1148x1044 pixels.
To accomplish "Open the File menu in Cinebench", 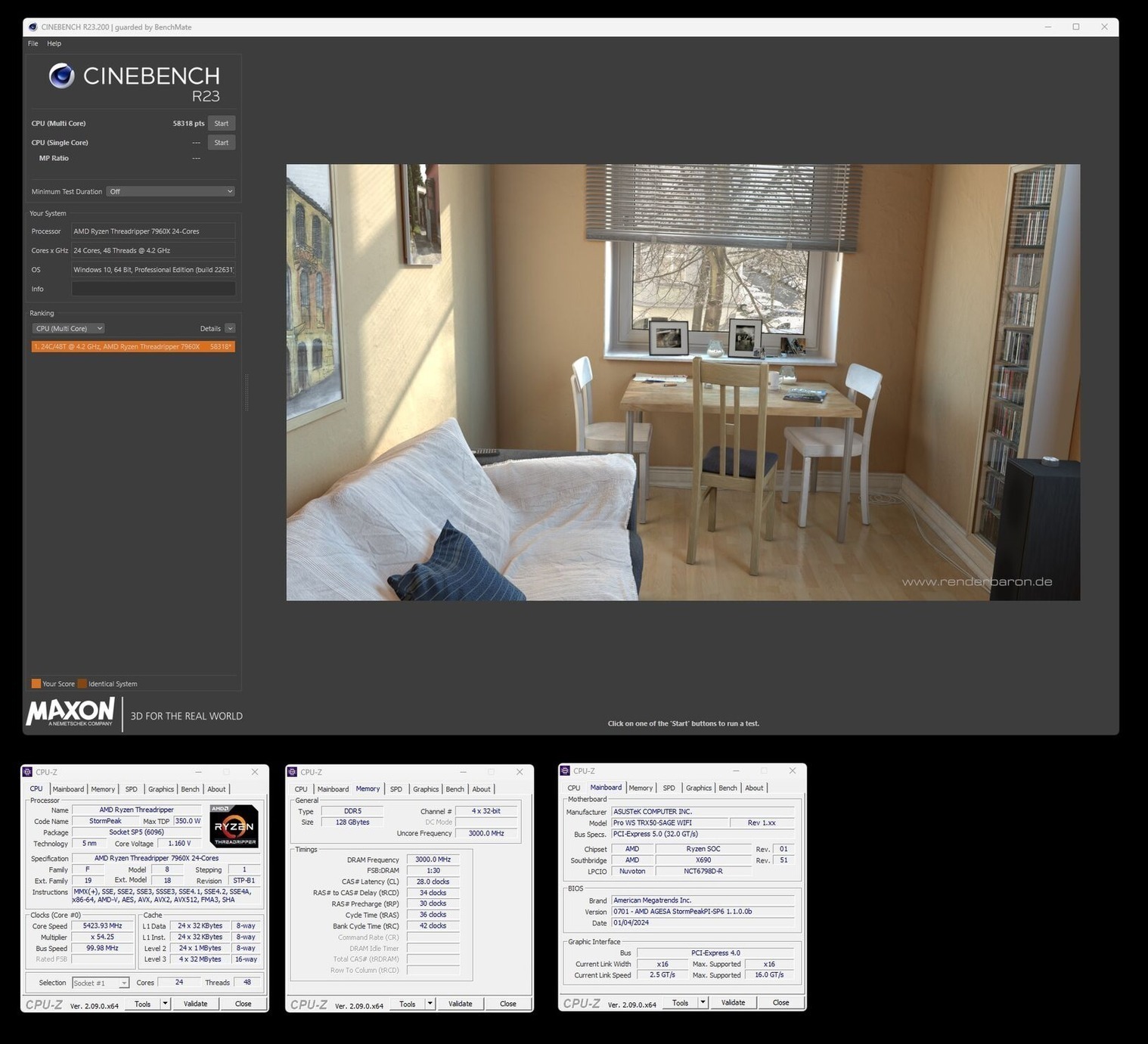I will [x=33, y=43].
